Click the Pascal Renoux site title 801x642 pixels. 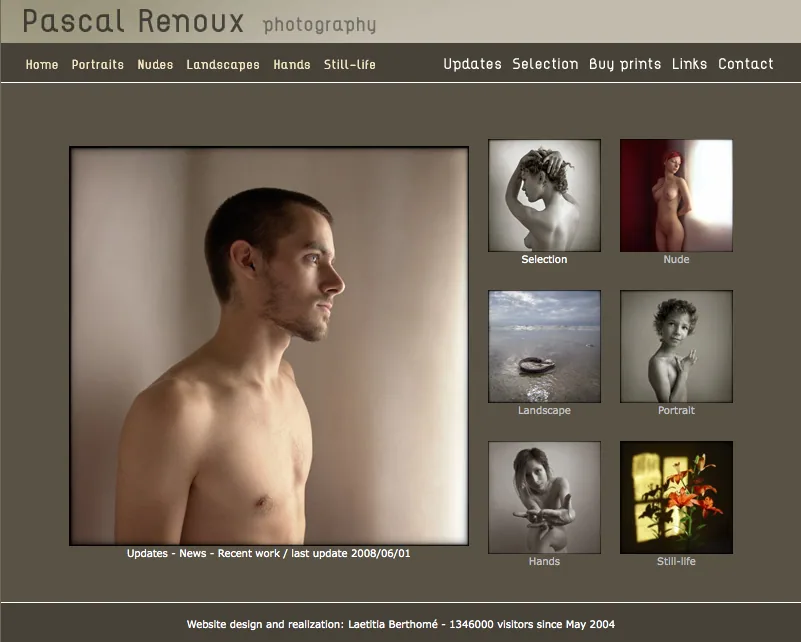click(133, 21)
